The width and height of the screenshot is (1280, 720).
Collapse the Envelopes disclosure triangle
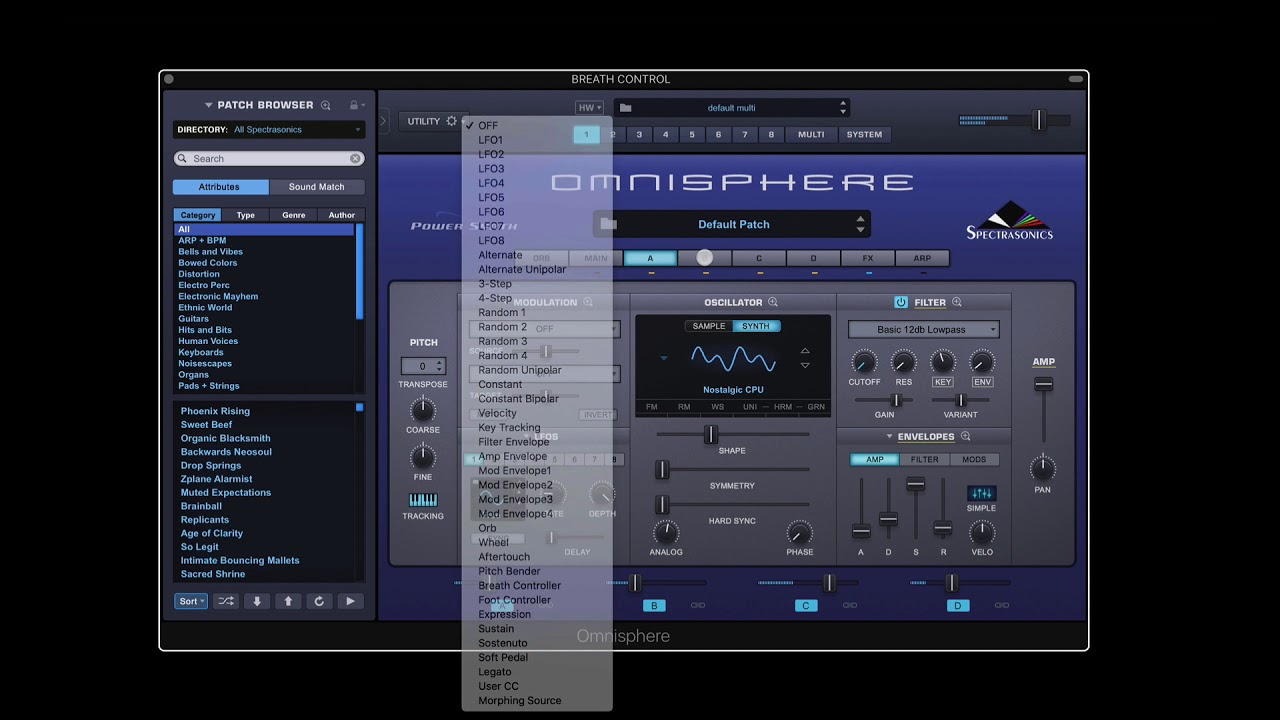(x=889, y=436)
